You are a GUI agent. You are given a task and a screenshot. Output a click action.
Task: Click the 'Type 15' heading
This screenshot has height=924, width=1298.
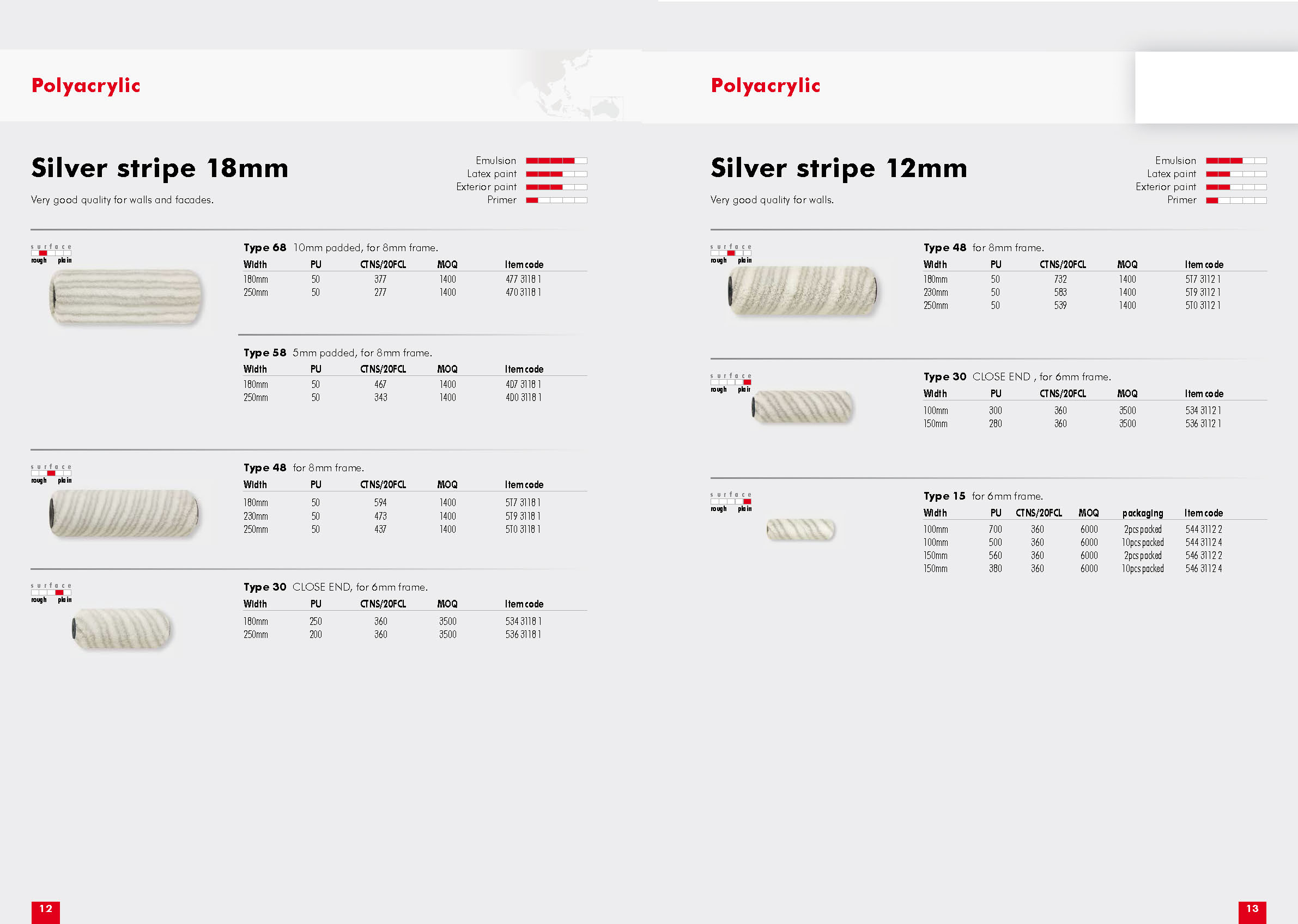[944, 496]
